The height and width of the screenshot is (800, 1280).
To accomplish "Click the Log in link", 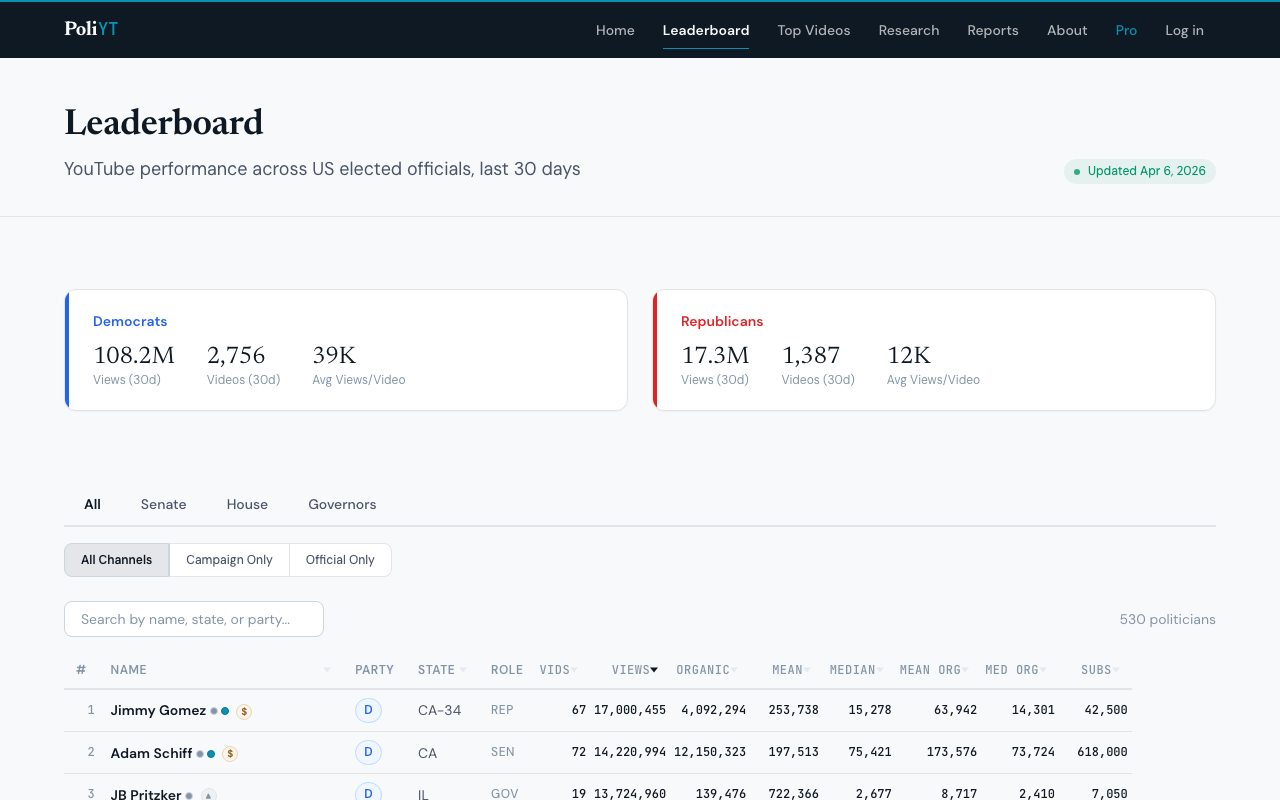I will (1184, 30).
